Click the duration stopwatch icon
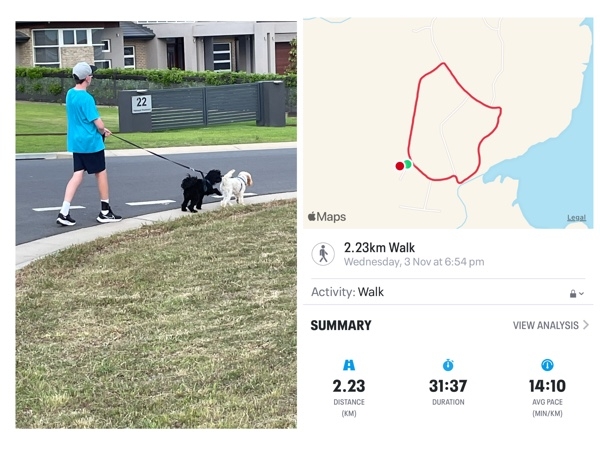The image size is (600, 450). tap(448, 365)
